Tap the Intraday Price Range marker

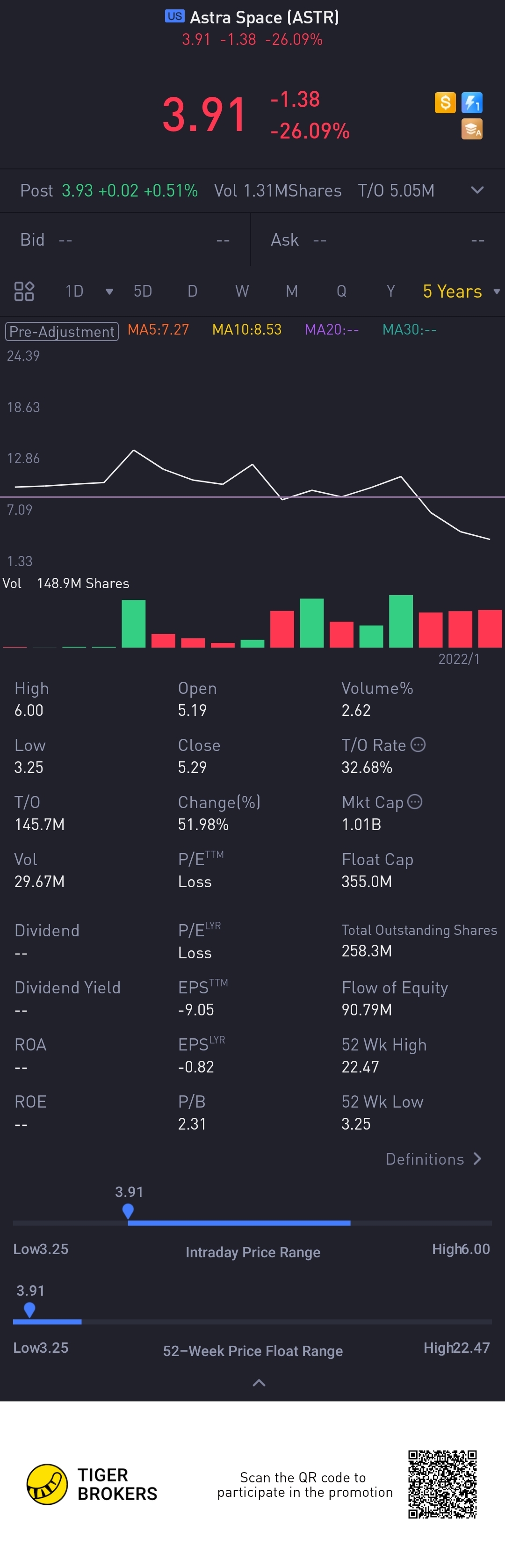click(x=128, y=1211)
